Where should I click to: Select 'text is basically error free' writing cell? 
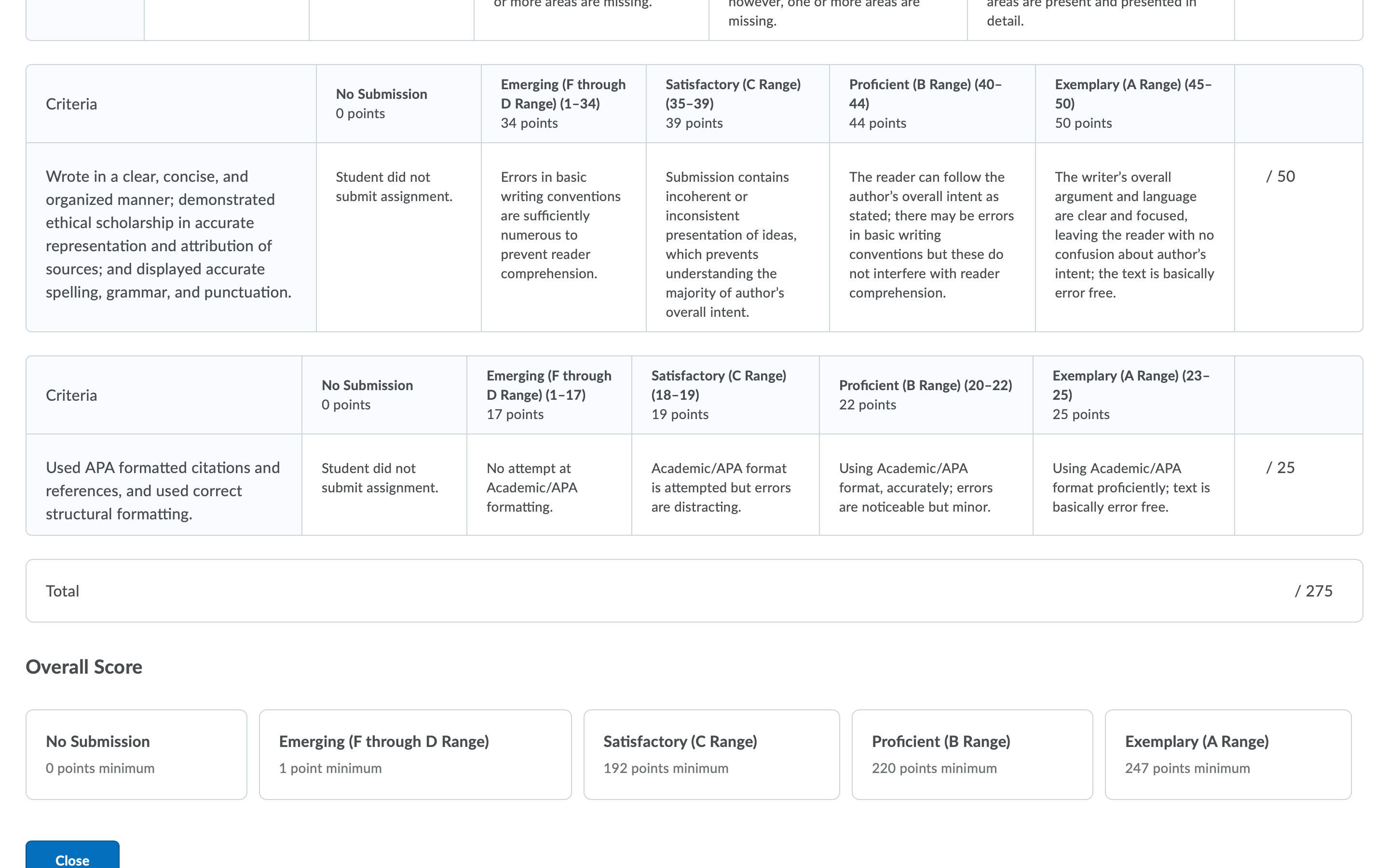[1135, 237]
